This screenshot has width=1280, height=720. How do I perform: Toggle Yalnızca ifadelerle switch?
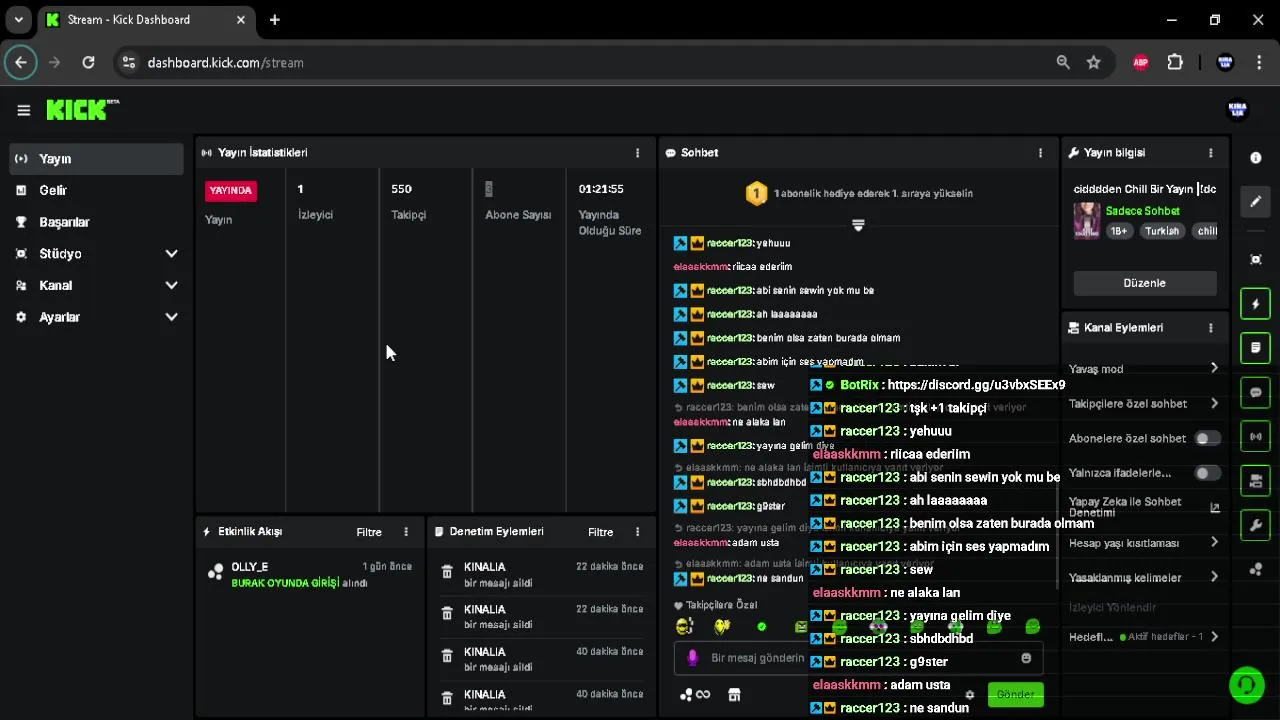1208,473
